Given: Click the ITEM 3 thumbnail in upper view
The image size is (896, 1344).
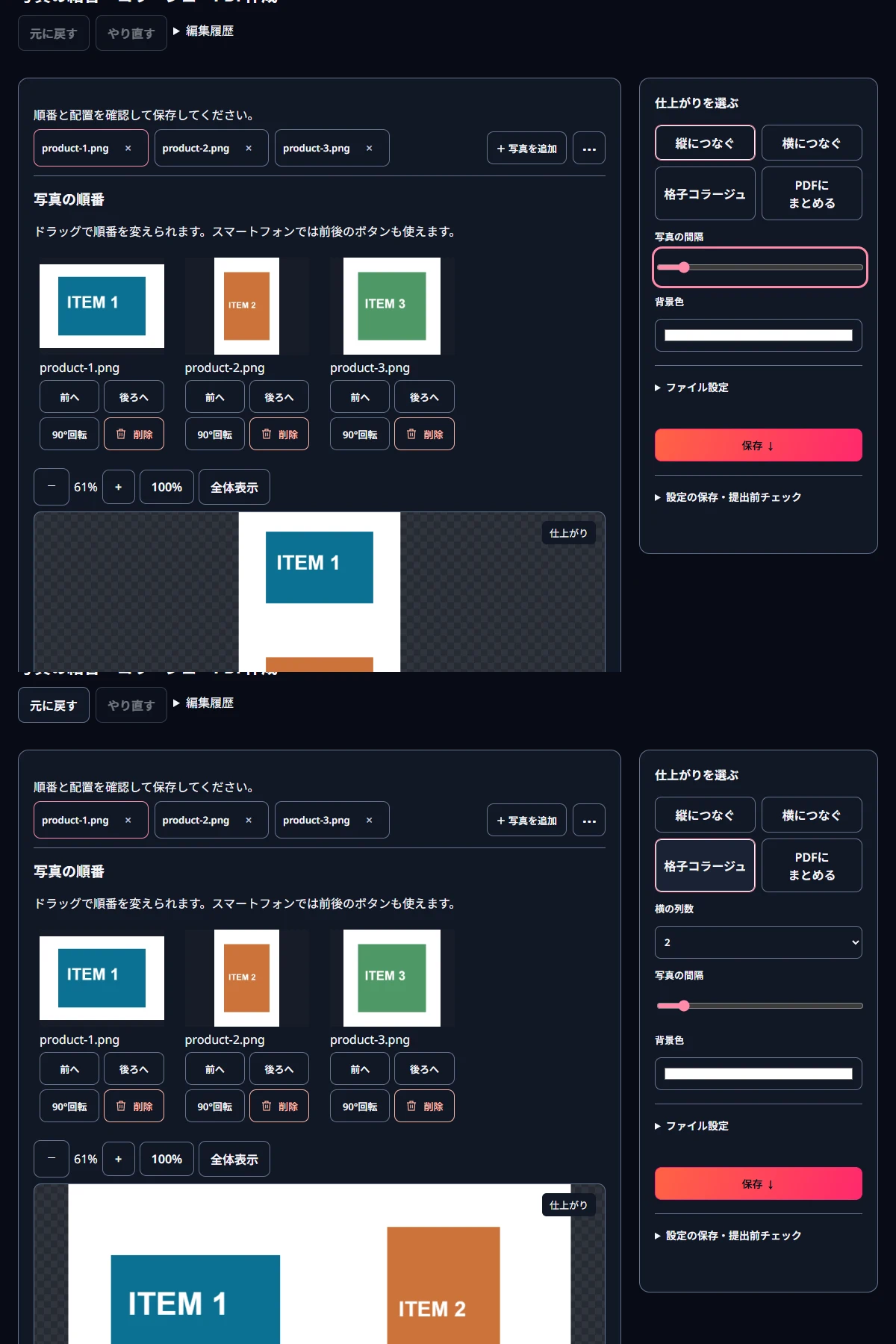Looking at the screenshot, I should tap(392, 306).
